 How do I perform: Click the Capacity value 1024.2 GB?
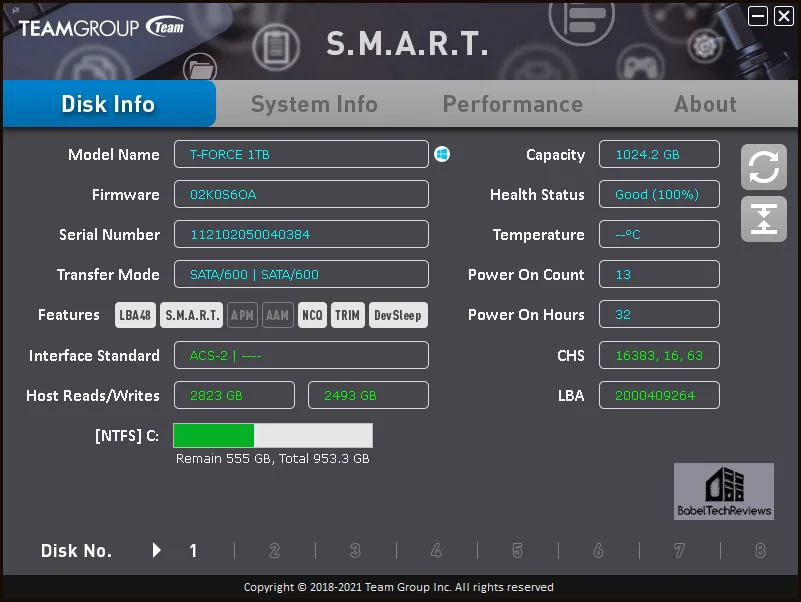(659, 154)
